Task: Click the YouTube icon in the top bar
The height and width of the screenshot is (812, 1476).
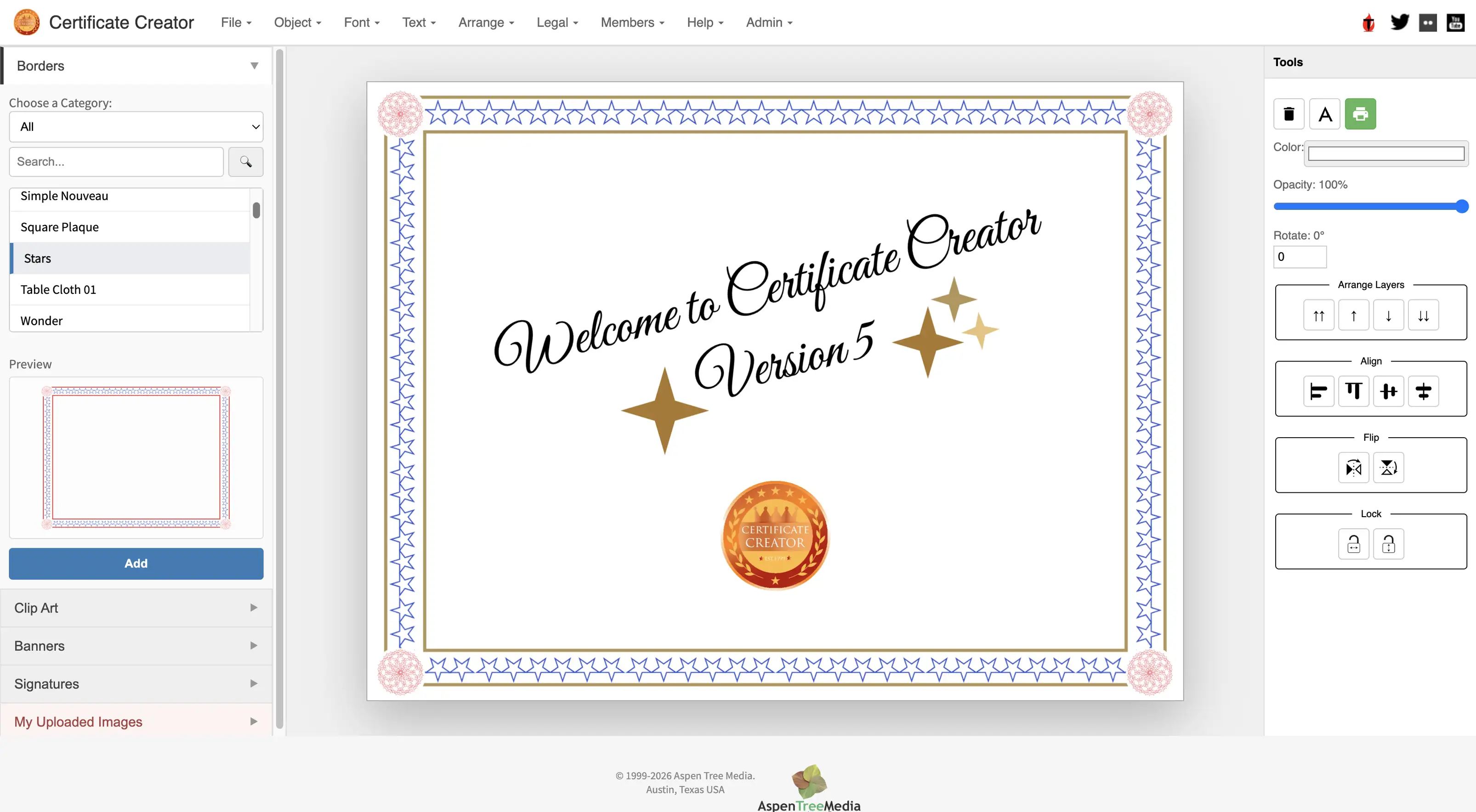Action: [1456, 22]
